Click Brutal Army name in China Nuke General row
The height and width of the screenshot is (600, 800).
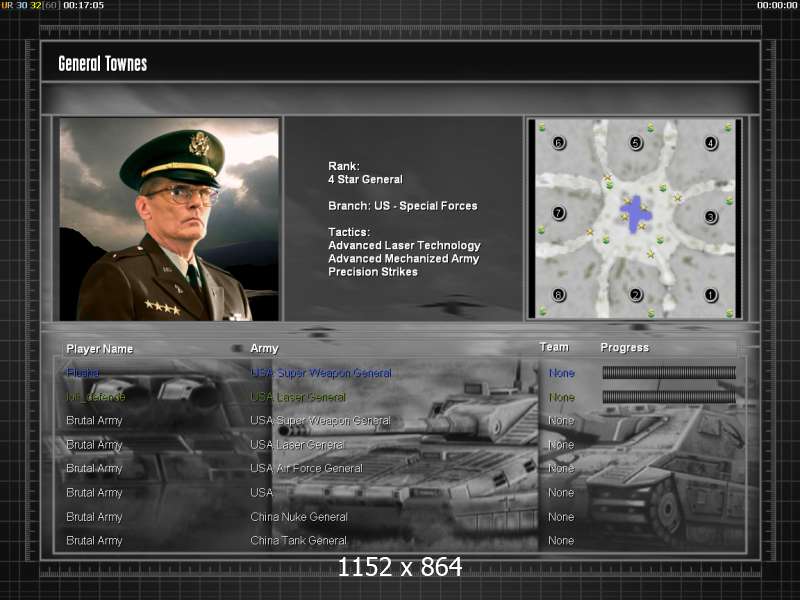point(94,517)
